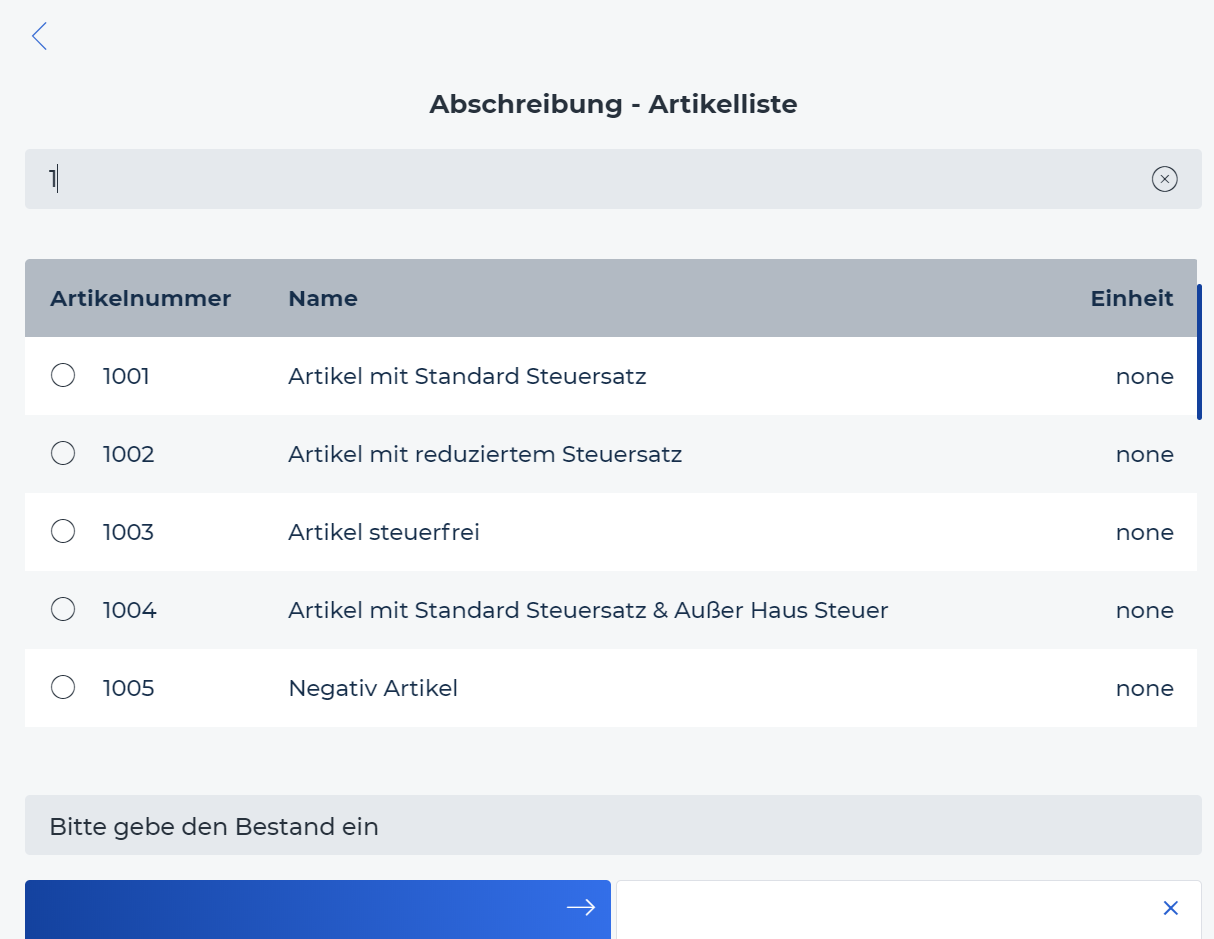Click the article search input field
The width and height of the screenshot is (1214, 939).
tap(613, 179)
